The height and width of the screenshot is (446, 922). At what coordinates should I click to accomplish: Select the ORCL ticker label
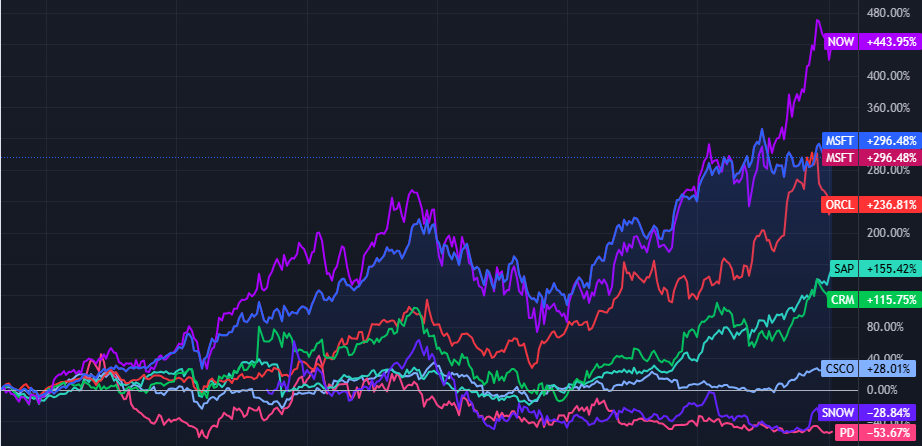coord(839,205)
